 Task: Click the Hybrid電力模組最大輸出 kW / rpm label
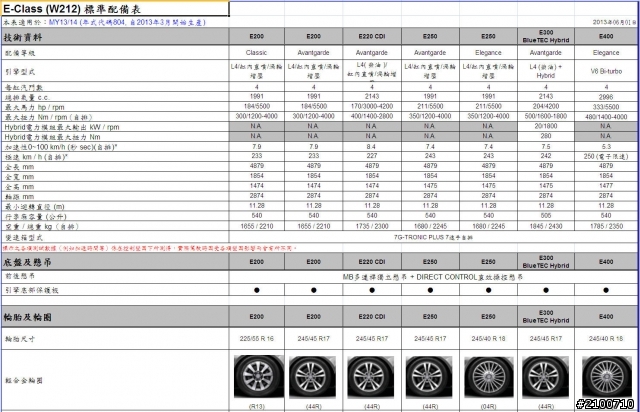62,127
